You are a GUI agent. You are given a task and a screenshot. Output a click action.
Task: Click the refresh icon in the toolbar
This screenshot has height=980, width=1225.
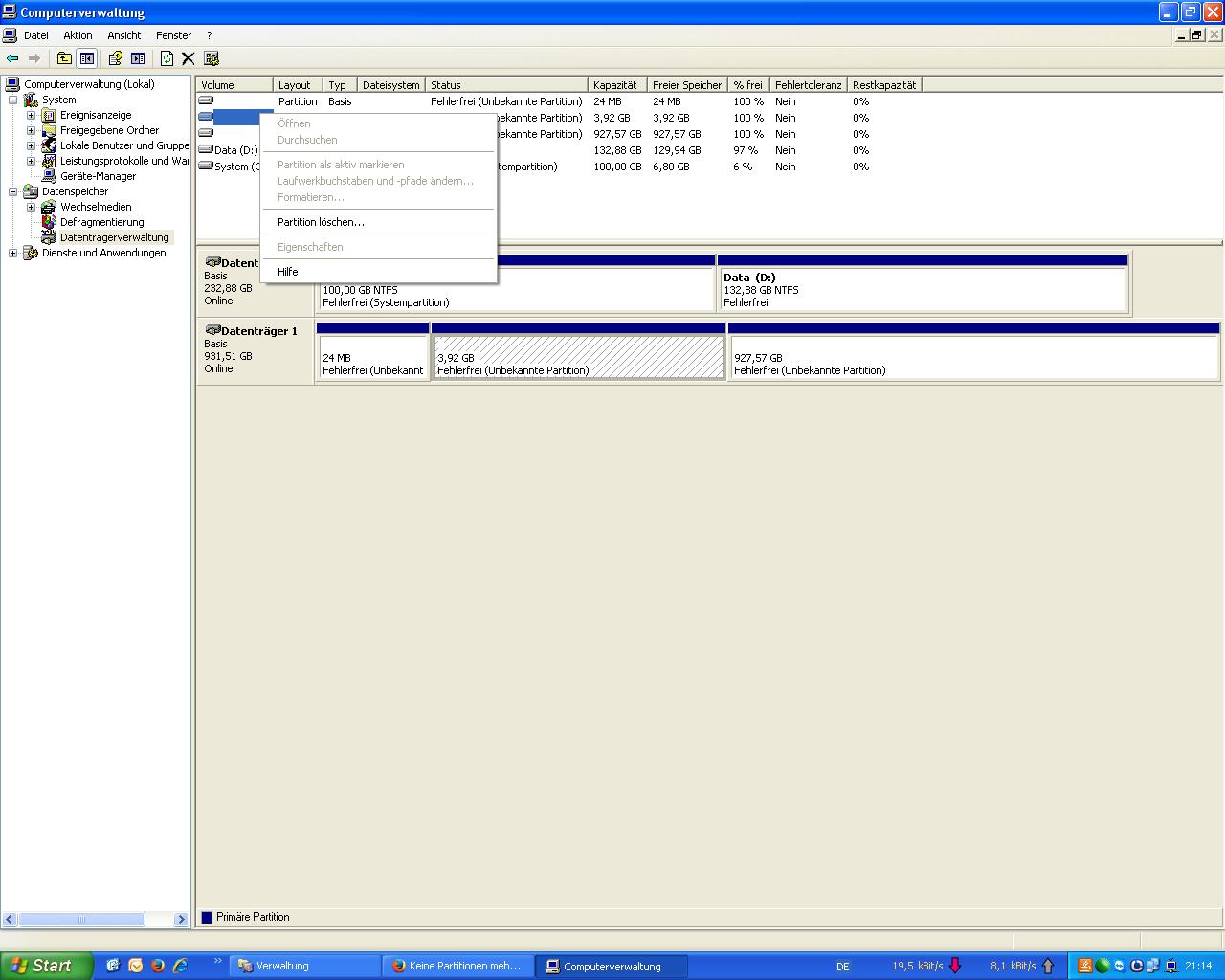click(167, 58)
